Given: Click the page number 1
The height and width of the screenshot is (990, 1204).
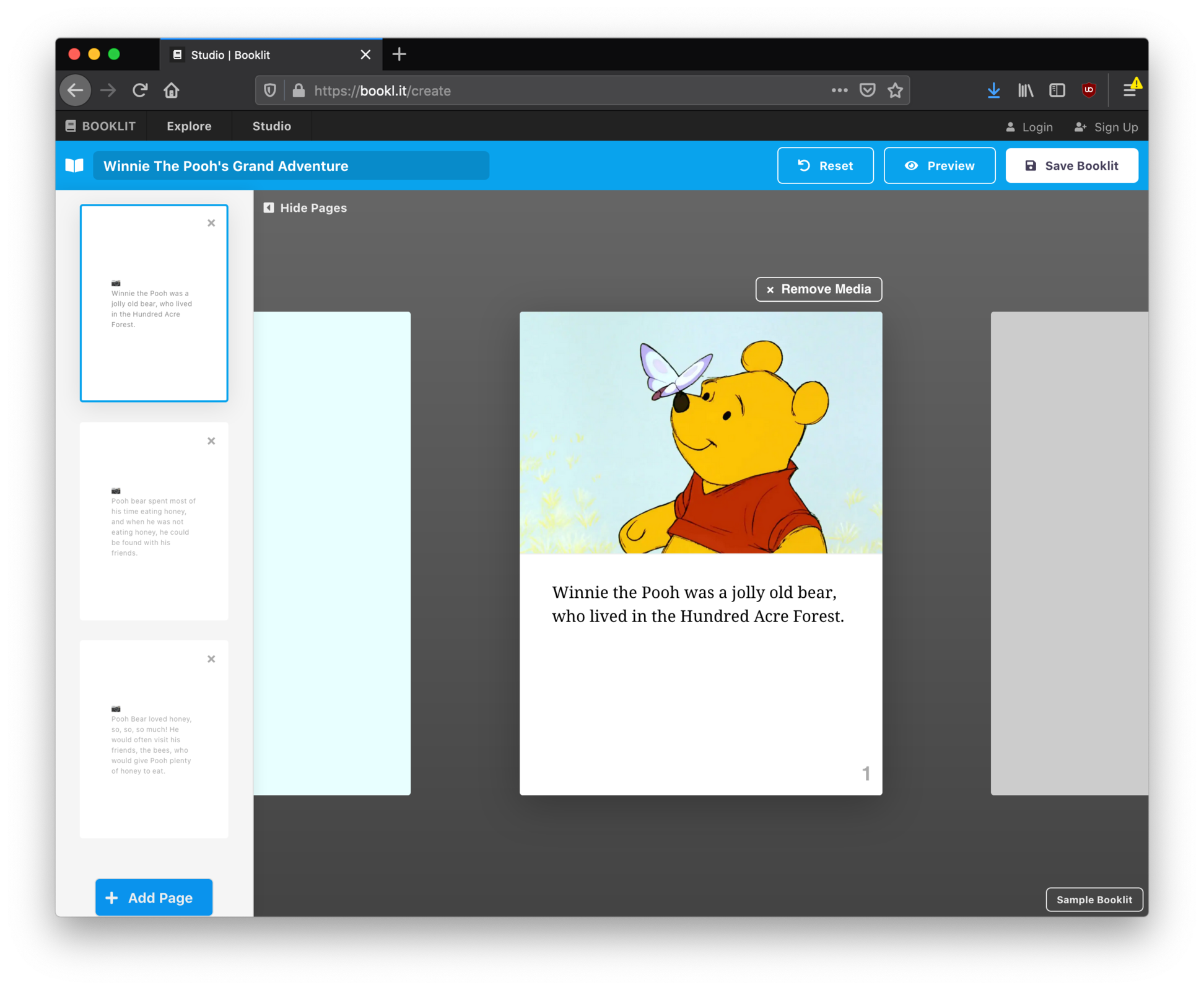Looking at the screenshot, I should 866,773.
